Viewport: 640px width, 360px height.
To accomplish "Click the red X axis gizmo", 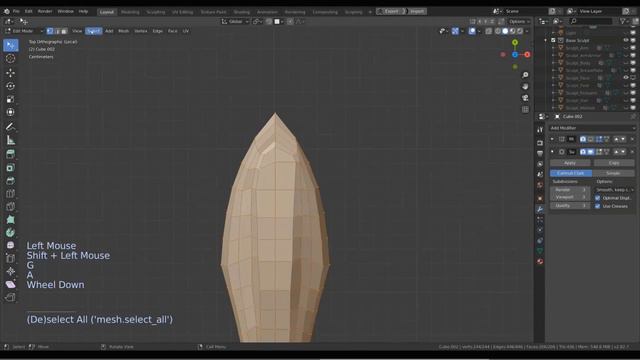I will pyautogui.click(x=527, y=54).
